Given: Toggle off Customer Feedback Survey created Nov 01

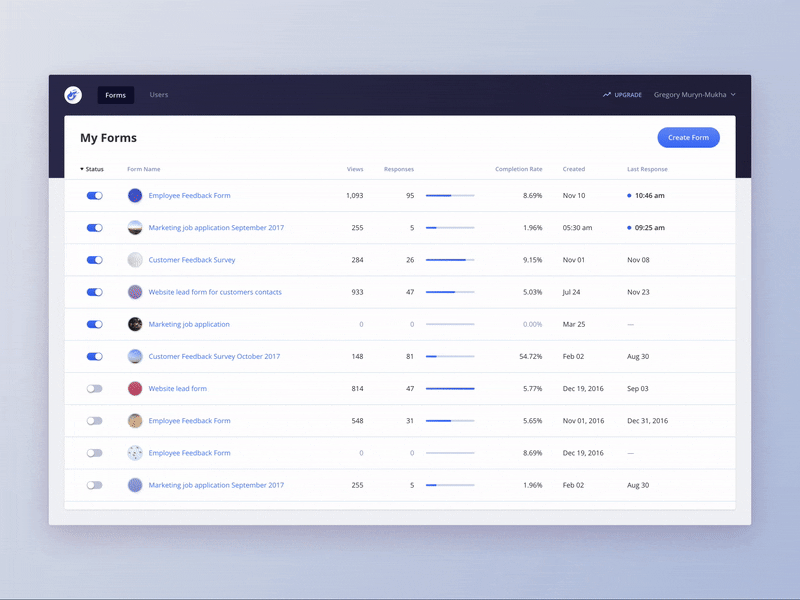Looking at the screenshot, I should point(94,260).
